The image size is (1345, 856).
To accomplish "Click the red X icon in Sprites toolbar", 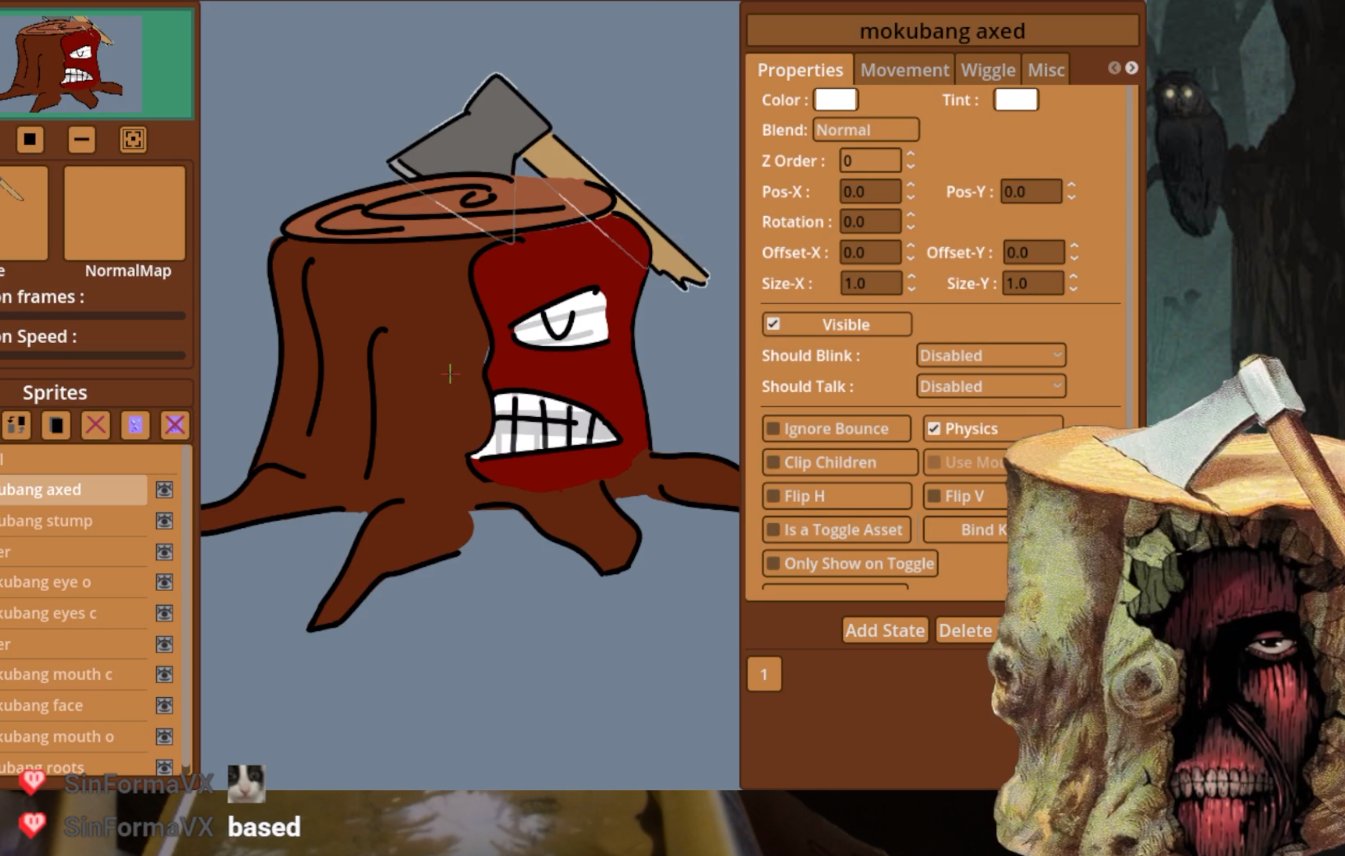I will (96, 425).
